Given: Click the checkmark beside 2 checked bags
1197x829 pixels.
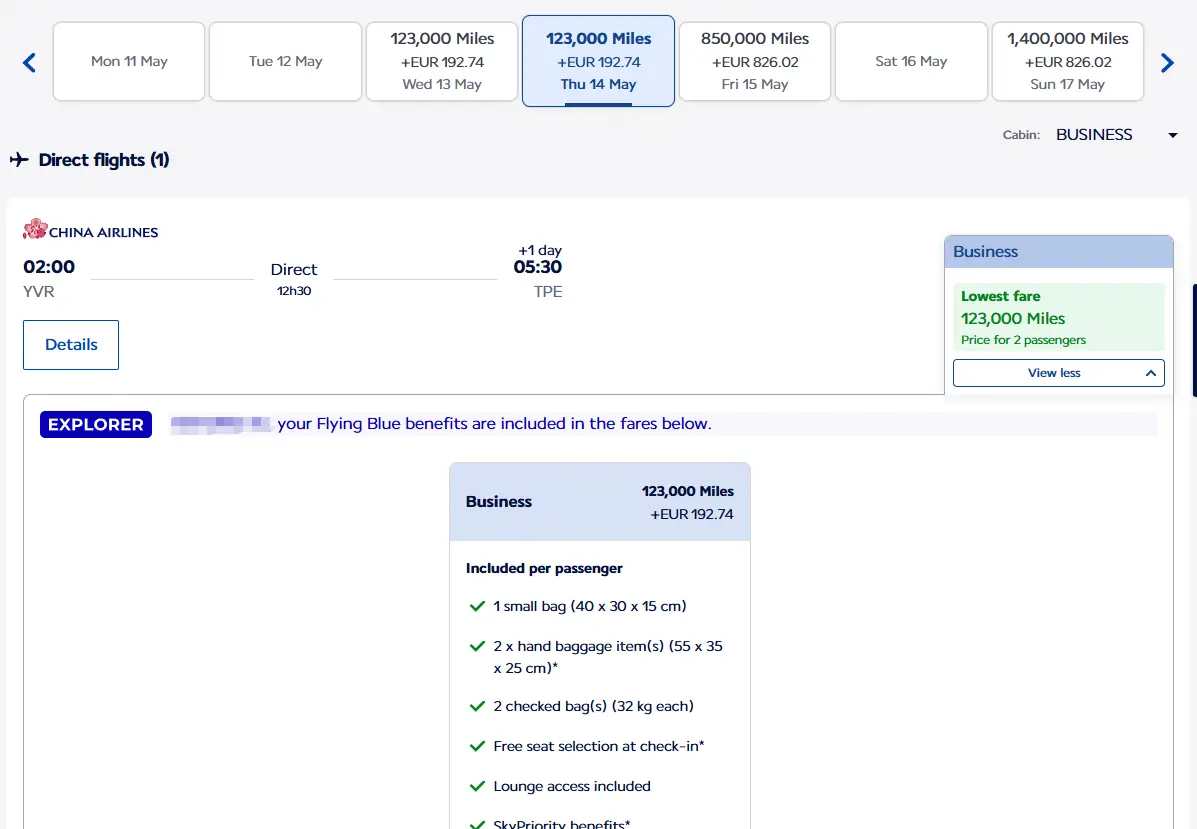Looking at the screenshot, I should click(x=477, y=706).
